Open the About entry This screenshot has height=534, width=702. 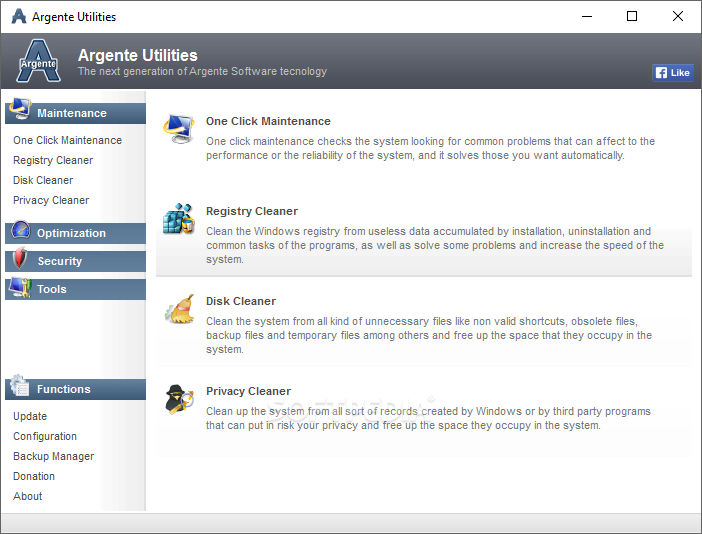28,496
